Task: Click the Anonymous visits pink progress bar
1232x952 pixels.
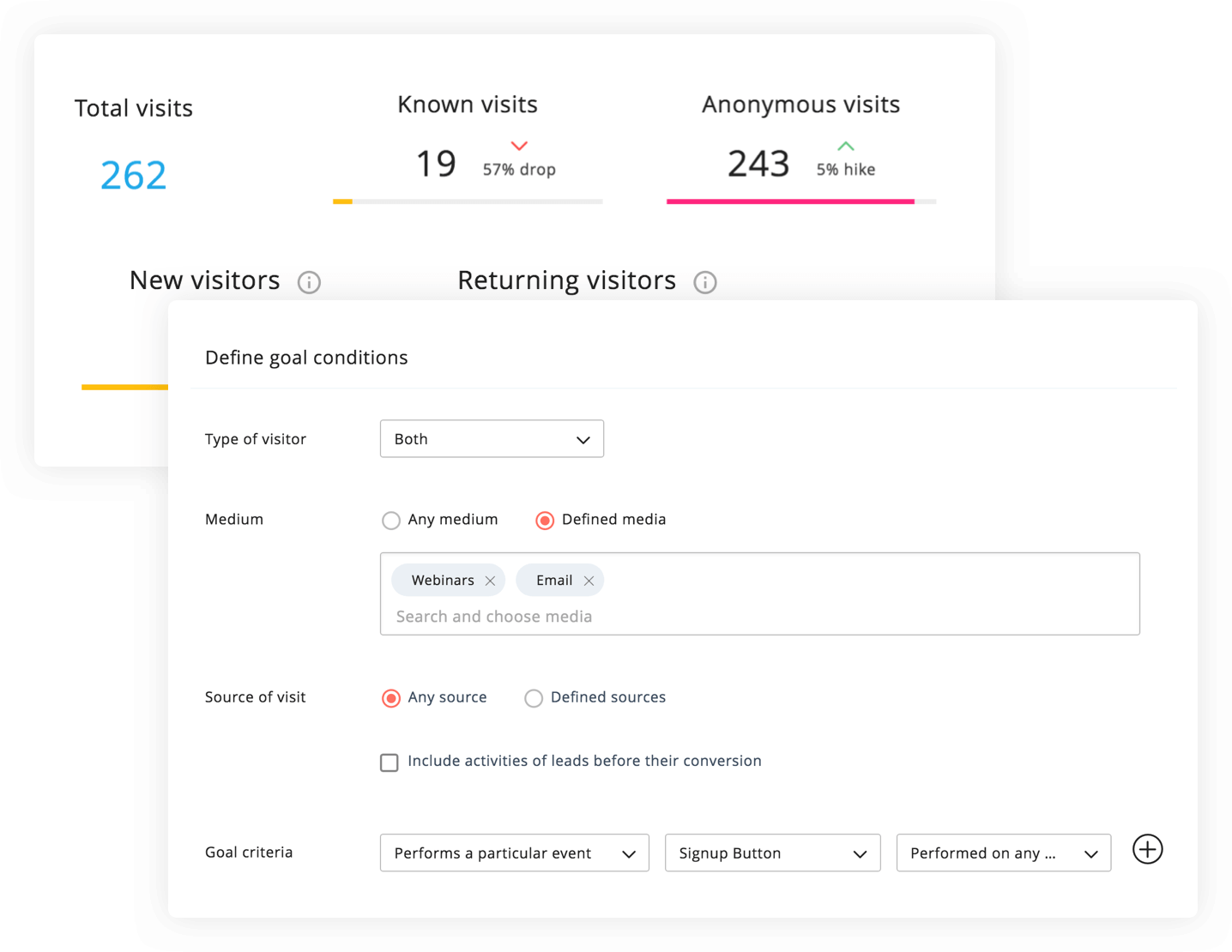Action: click(789, 202)
